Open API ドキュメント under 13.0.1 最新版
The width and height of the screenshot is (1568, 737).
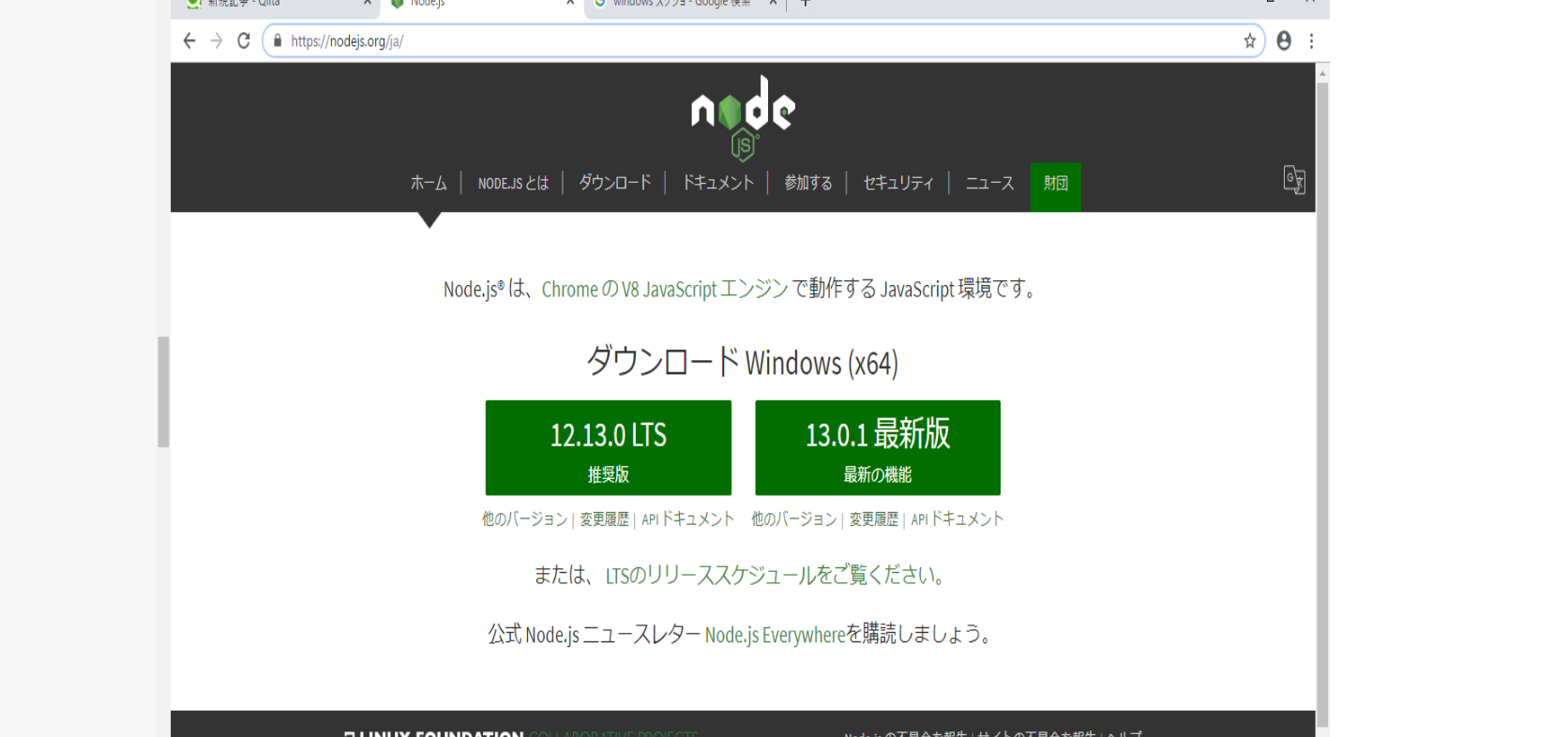tap(957, 519)
